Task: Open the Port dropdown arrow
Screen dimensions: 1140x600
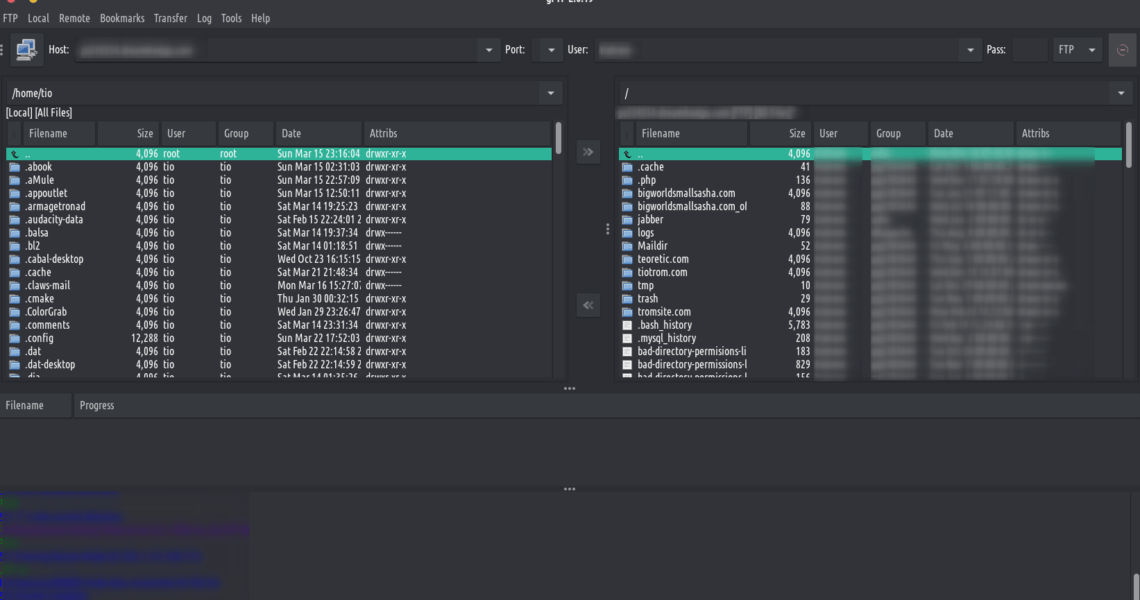Action: tap(549, 50)
